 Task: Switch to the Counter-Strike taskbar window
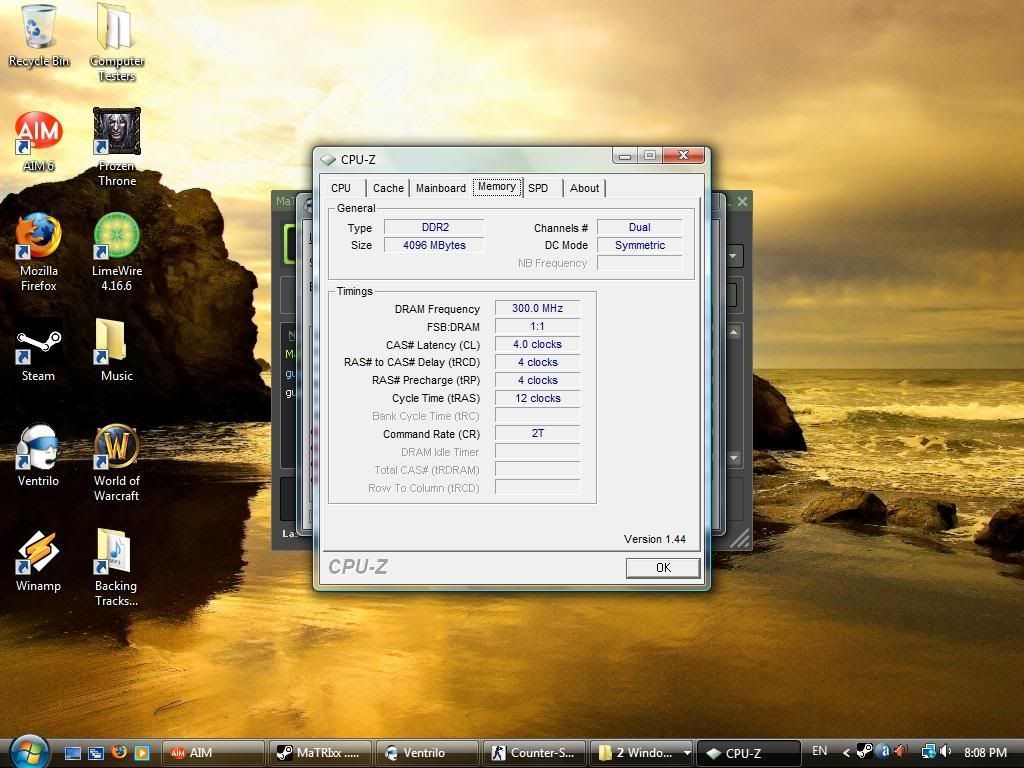click(x=533, y=752)
